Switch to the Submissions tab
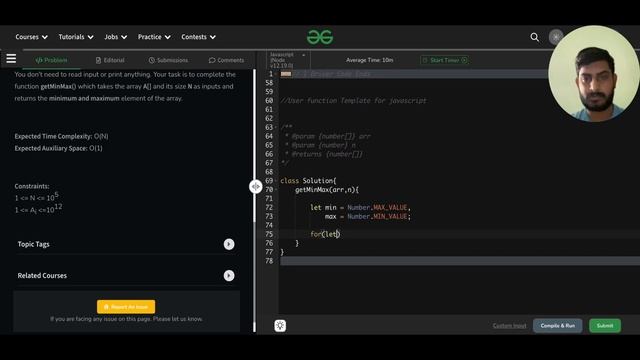The width and height of the screenshot is (640, 360). 168,60
